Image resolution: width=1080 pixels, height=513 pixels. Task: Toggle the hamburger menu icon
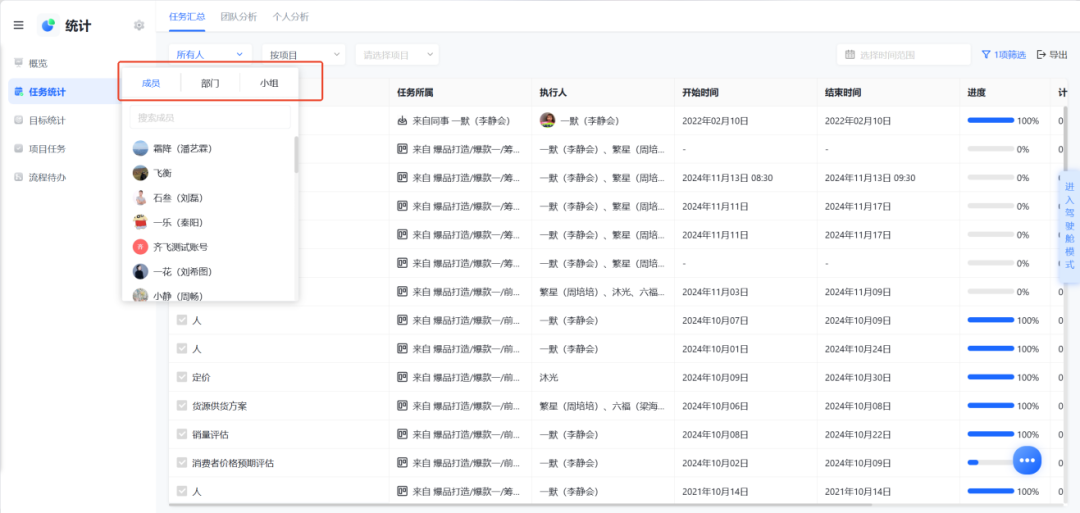pos(19,25)
